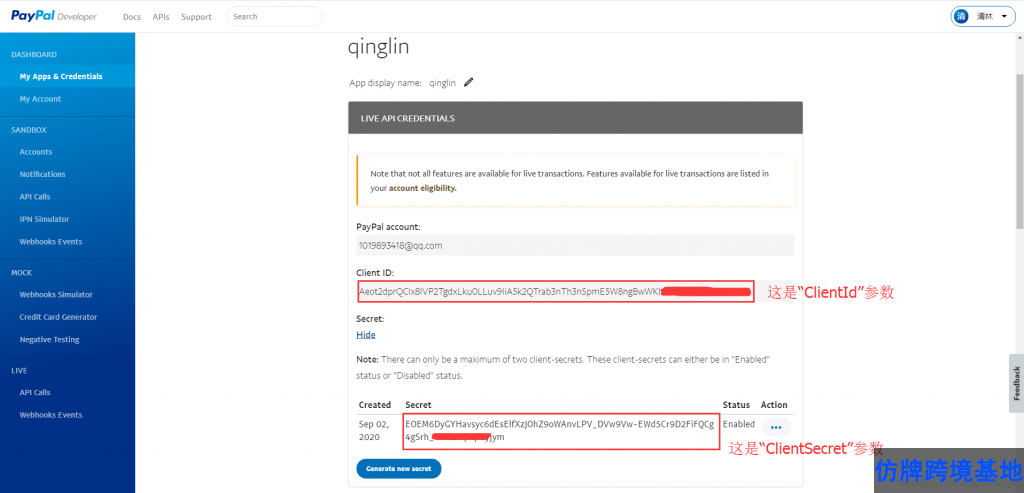Open the Feedback side tab
Viewport: 1024px width, 493px height.
1016,383
